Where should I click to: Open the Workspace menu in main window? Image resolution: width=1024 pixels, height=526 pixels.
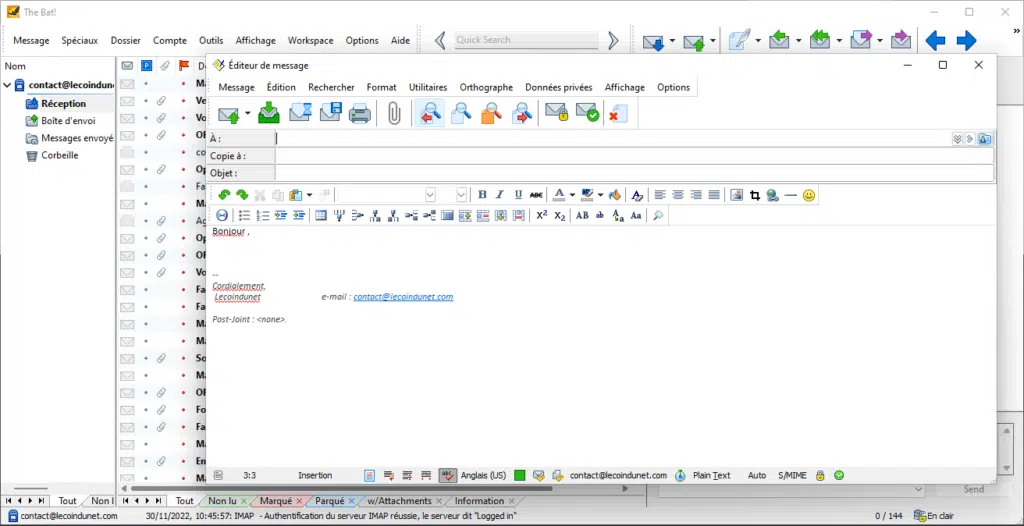(310, 41)
